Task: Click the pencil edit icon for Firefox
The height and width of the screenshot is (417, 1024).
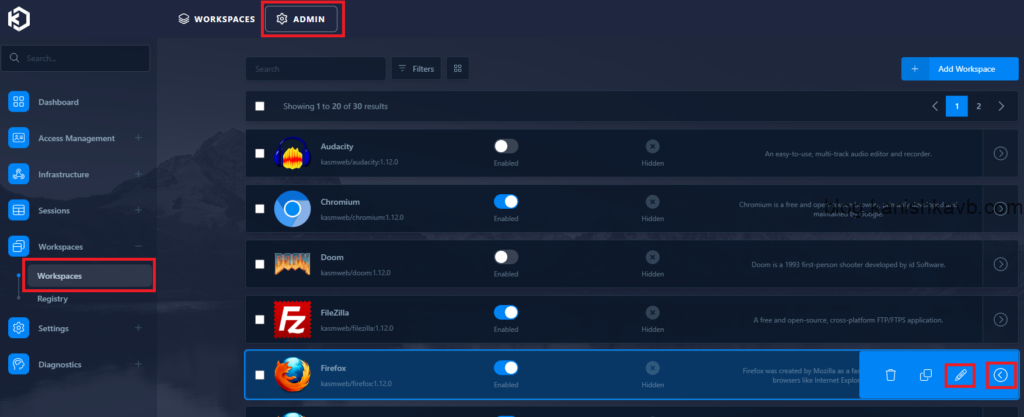Action: (960, 375)
